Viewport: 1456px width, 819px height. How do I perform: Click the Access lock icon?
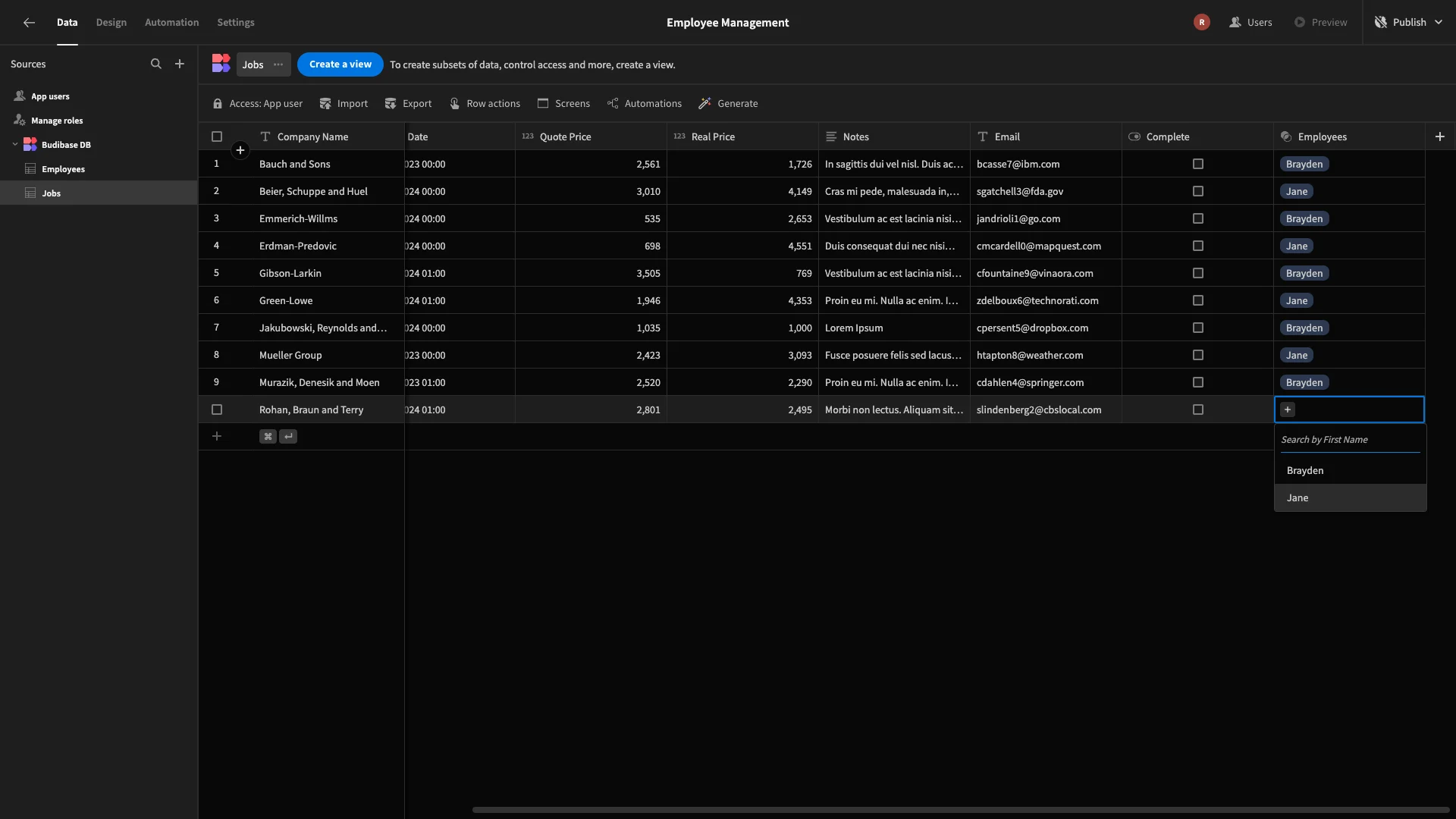pos(218,104)
